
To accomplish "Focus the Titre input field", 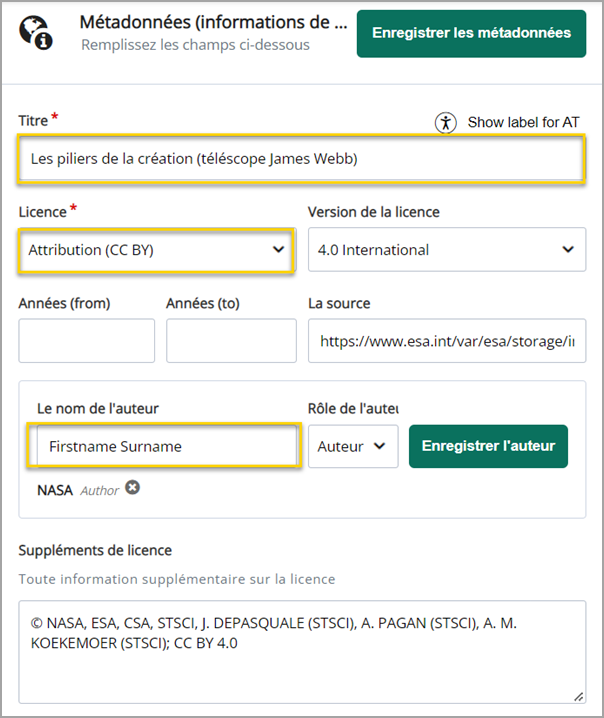I will 301,159.
